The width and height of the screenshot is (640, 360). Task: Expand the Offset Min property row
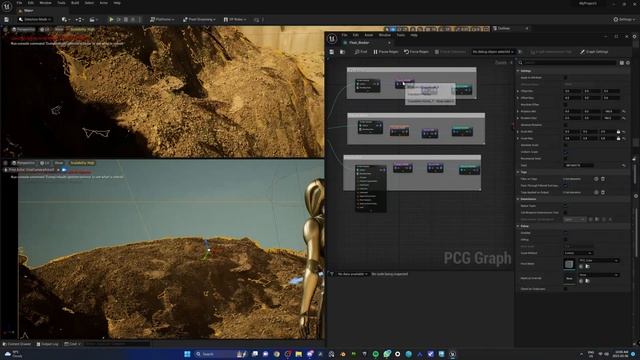(x=518, y=91)
